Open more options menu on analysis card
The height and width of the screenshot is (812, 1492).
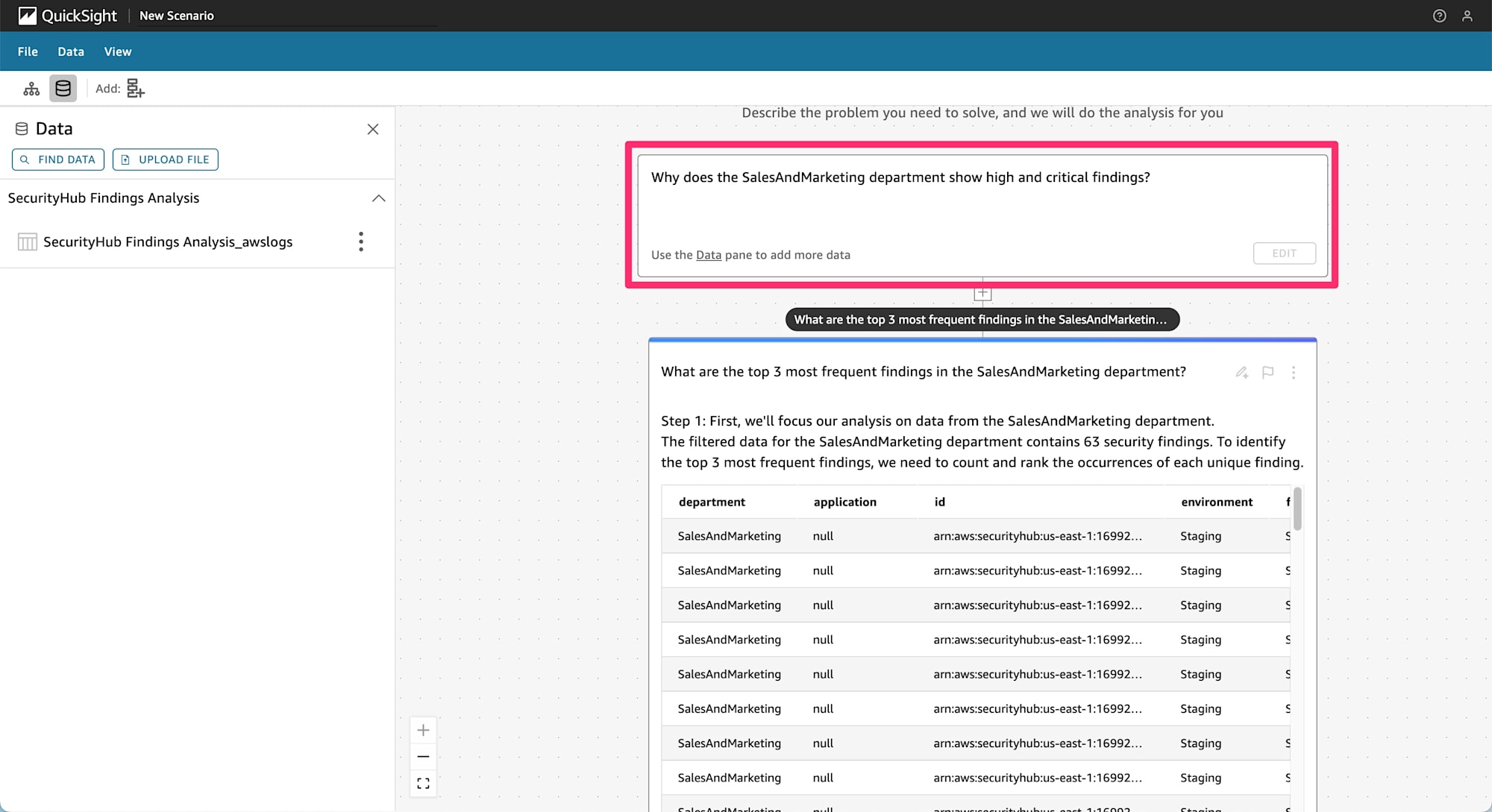[x=1294, y=372]
